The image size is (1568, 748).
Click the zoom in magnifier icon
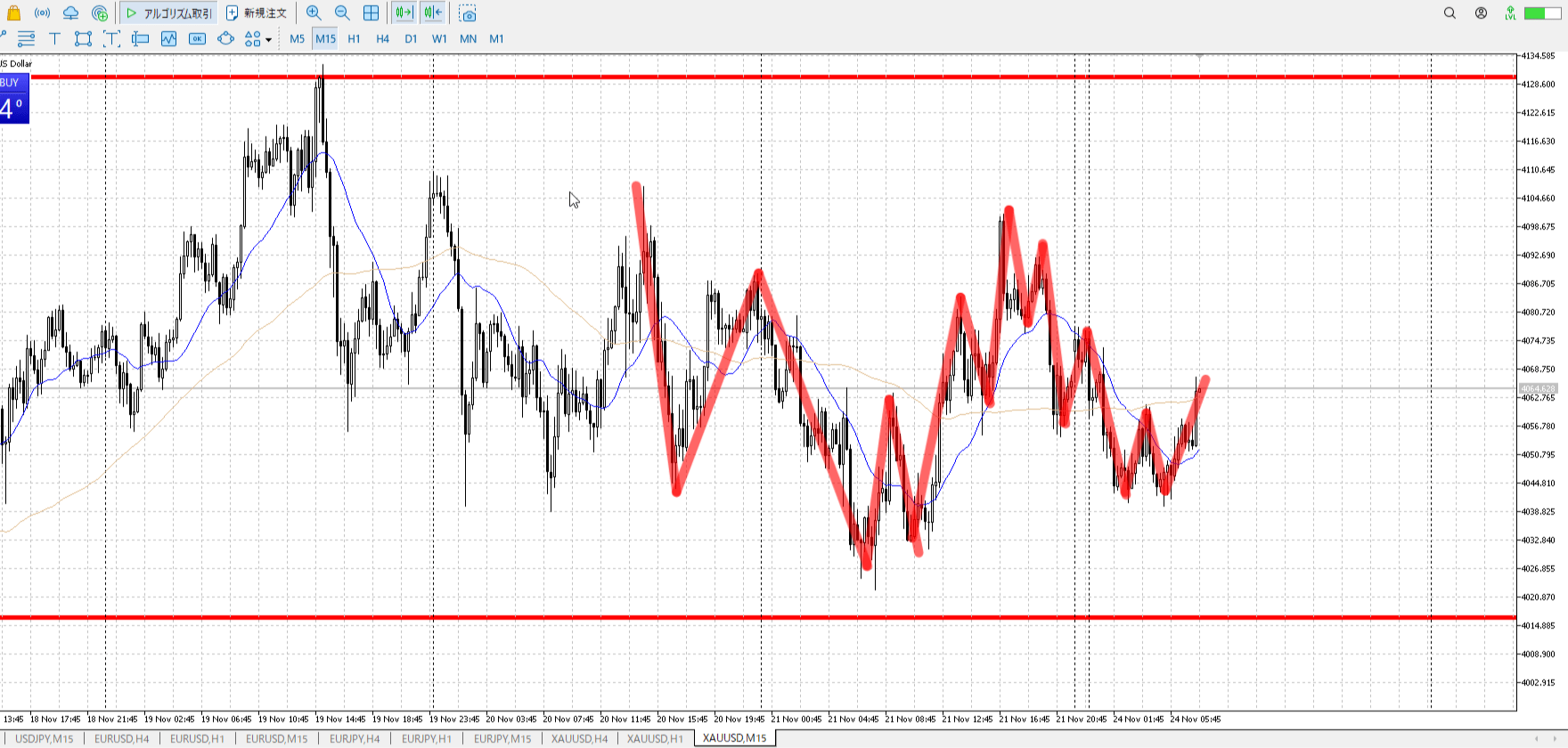coord(314,13)
